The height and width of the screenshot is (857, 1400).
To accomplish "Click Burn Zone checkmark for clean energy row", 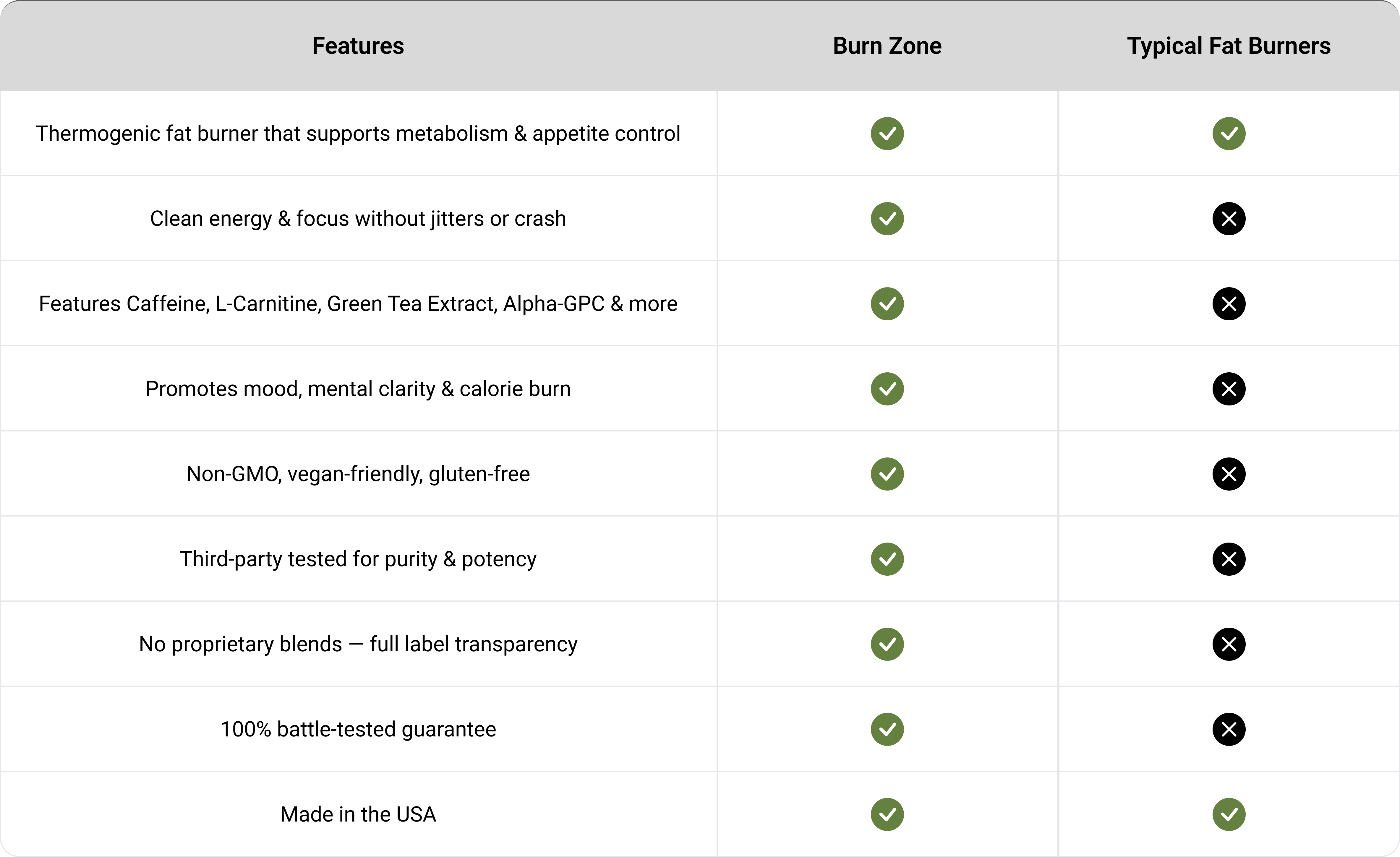I will click(887, 219).
